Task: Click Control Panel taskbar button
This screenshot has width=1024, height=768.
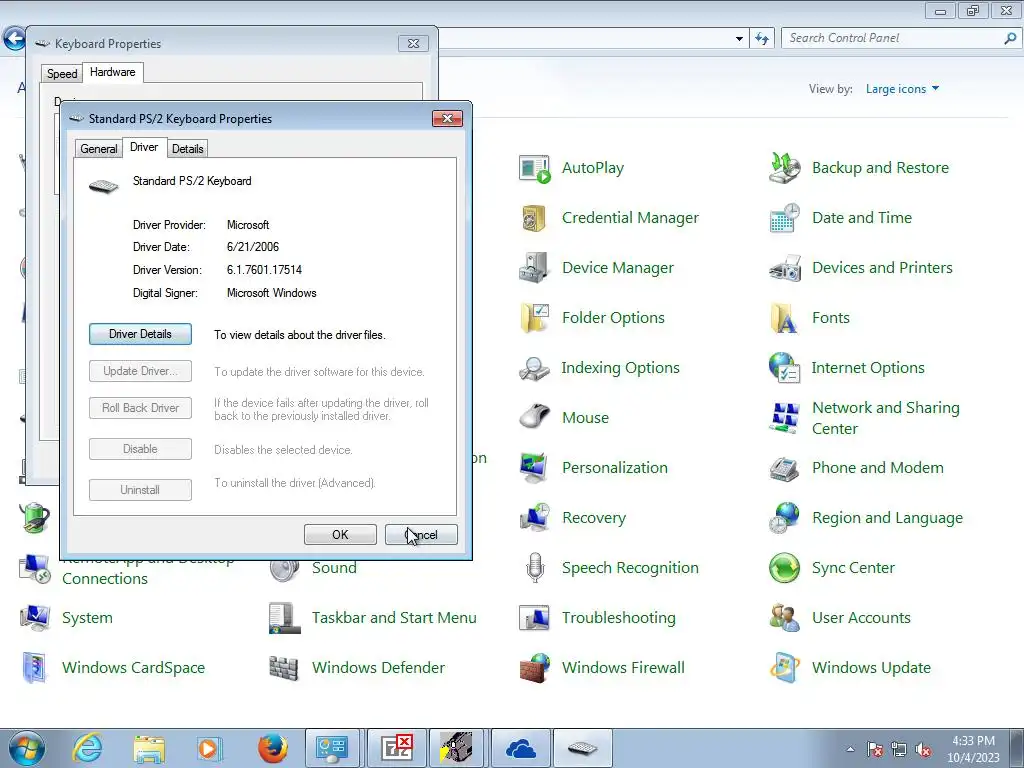Action: [332, 748]
